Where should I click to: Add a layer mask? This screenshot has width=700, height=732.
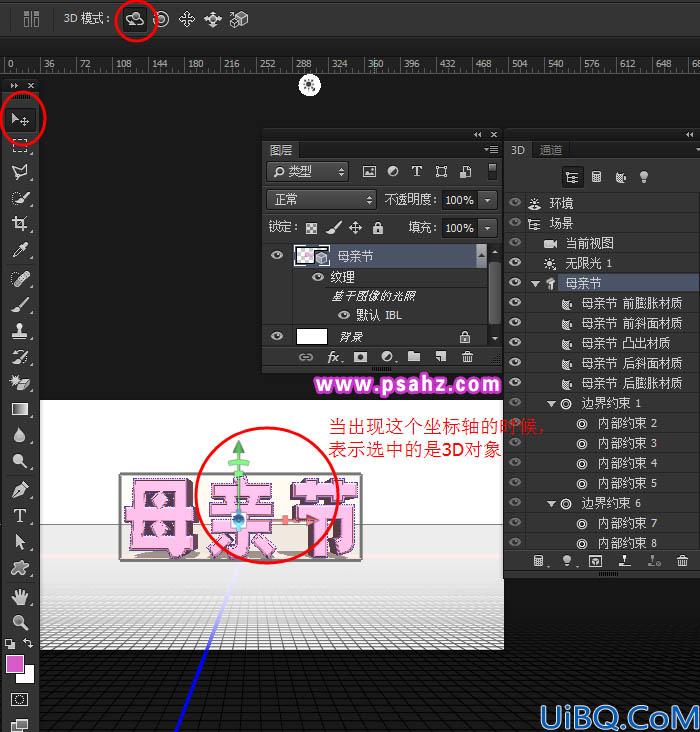(360, 357)
